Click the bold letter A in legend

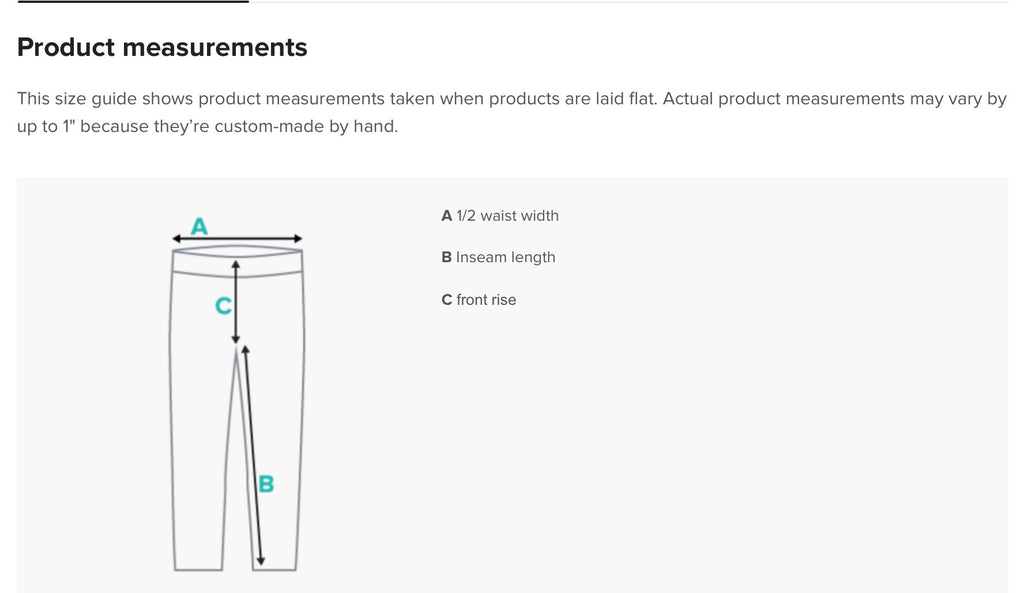[447, 216]
